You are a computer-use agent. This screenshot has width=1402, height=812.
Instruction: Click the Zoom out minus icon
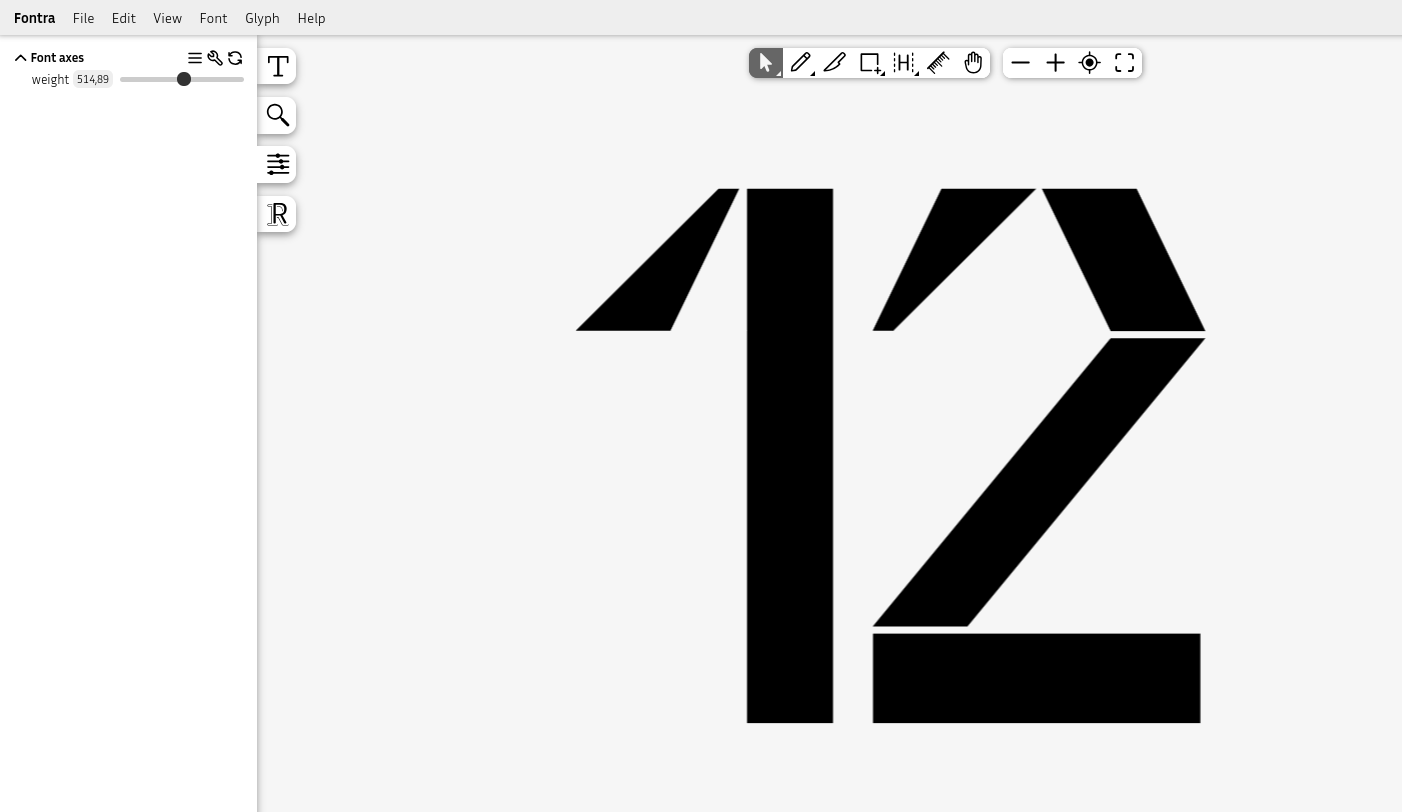click(x=1020, y=63)
